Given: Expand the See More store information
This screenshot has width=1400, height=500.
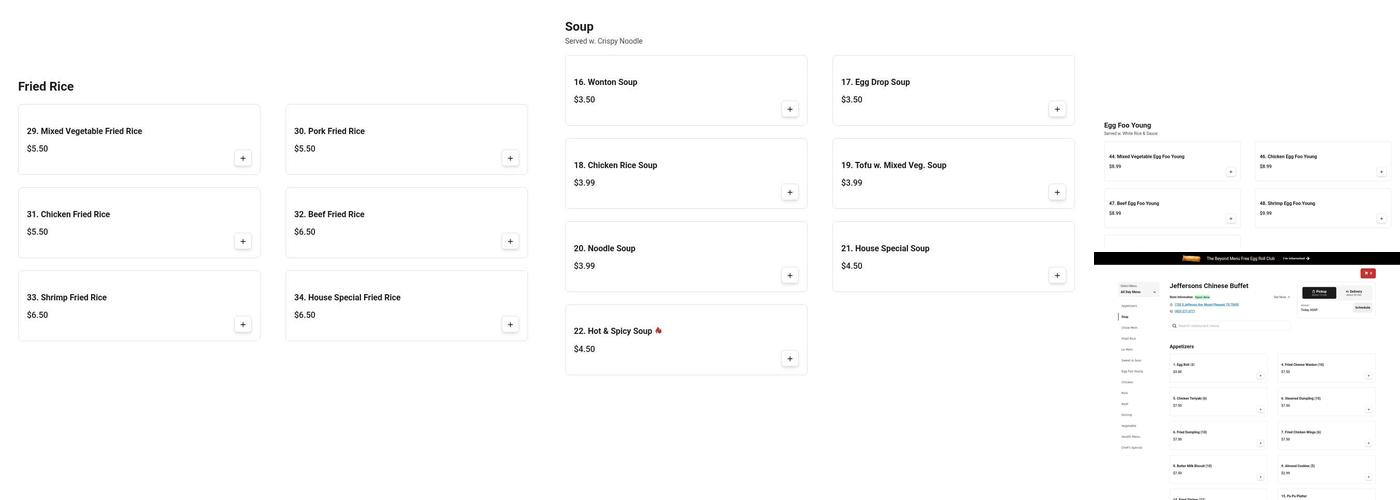Looking at the screenshot, I should (x=1281, y=297).
